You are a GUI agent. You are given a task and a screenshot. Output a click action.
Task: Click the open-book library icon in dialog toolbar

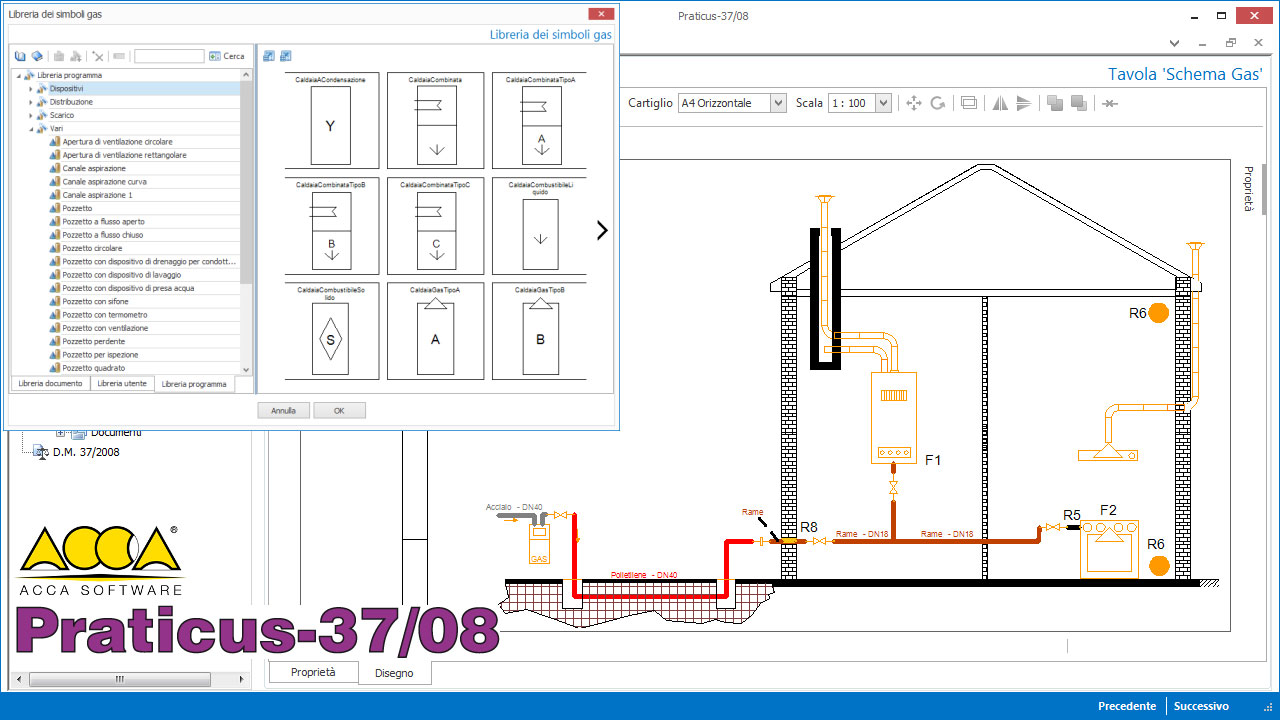click(21, 56)
